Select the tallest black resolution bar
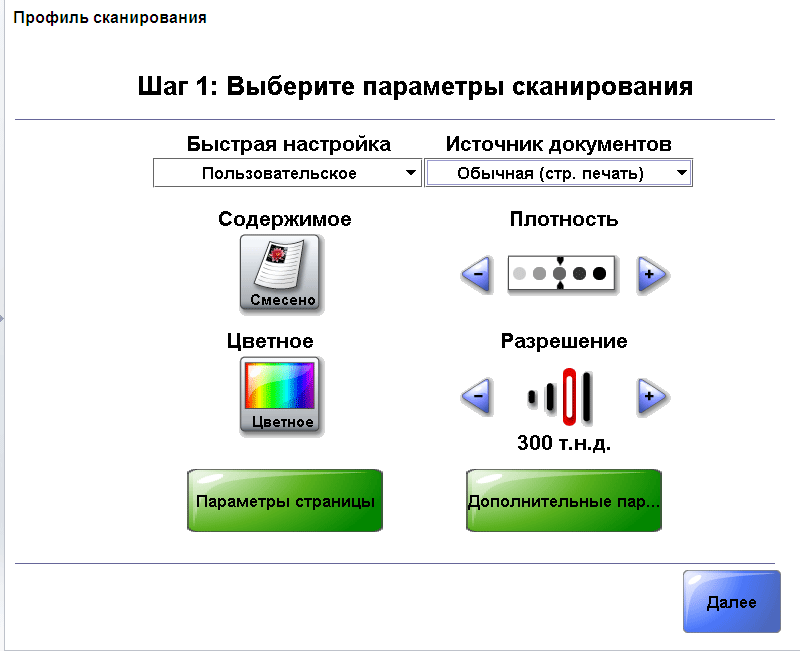The width and height of the screenshot is (800, 651). click(x=587, y=396)
